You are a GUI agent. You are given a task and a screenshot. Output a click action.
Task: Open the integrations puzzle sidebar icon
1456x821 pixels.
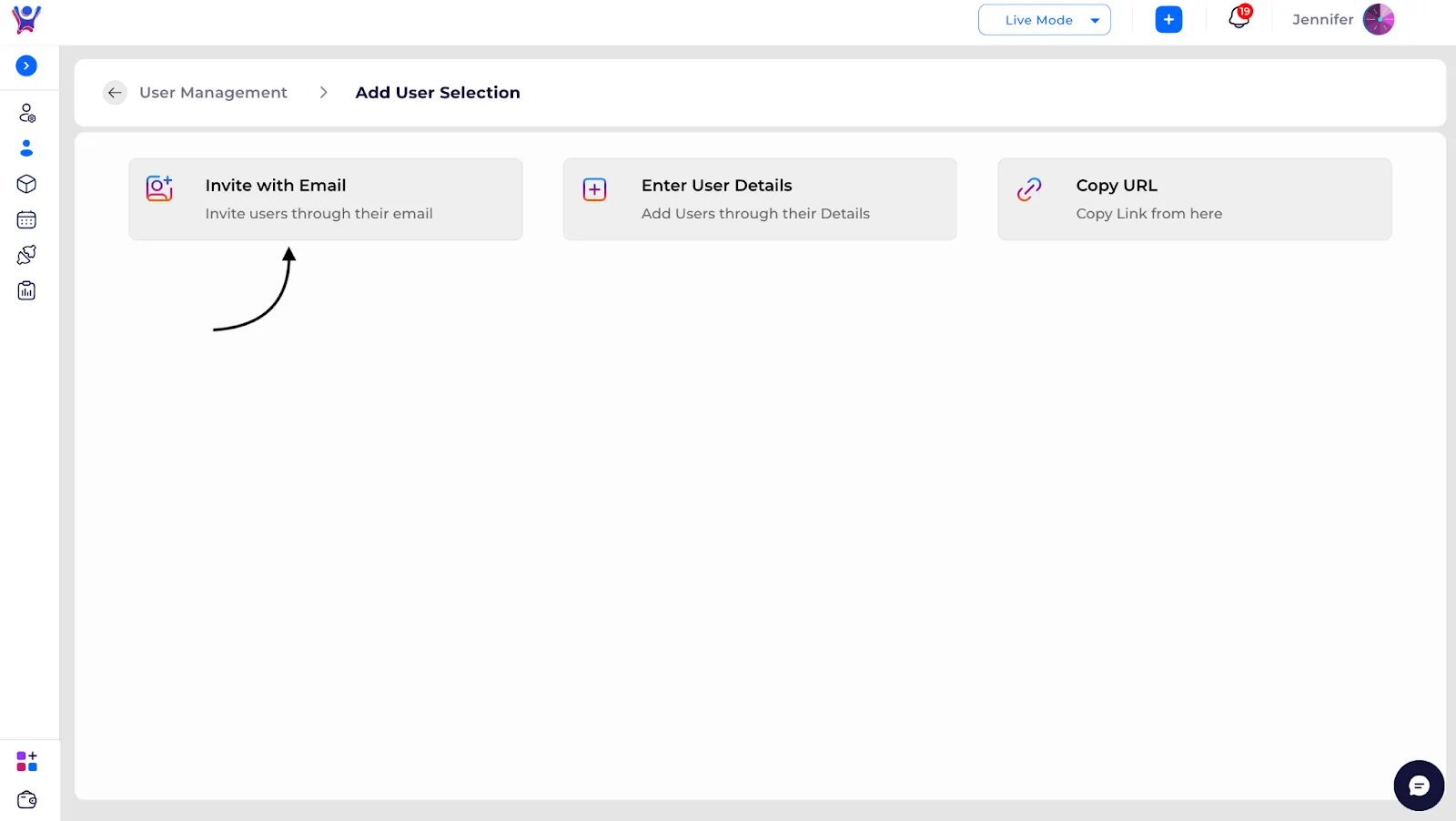tap(26, 255)
